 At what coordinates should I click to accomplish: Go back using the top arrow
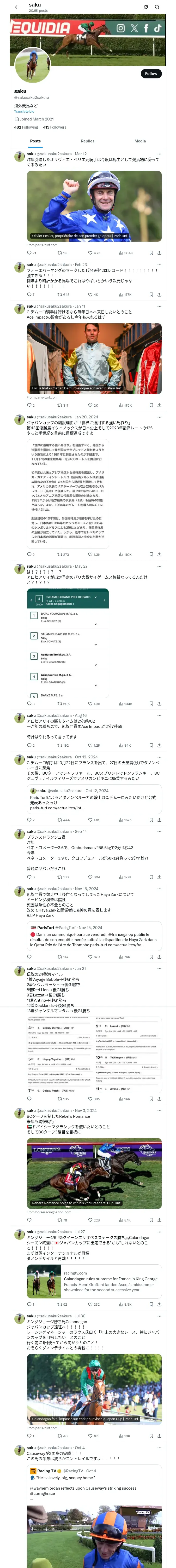tap(16, 7)
